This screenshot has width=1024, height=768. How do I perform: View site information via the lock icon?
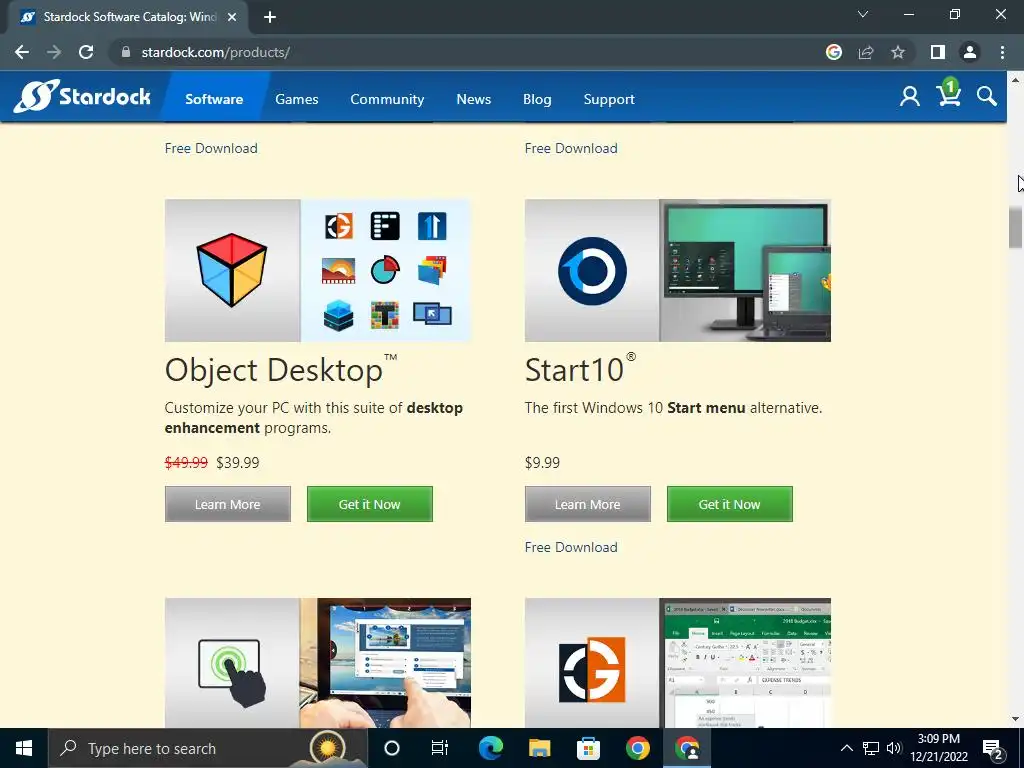(x=126, y=52)
